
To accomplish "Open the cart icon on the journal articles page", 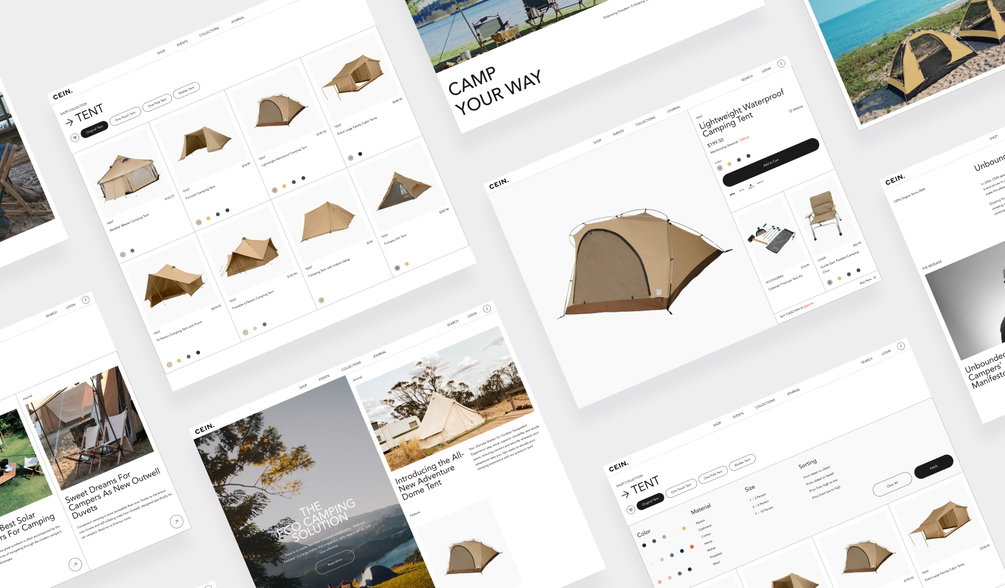I will 85,299.
